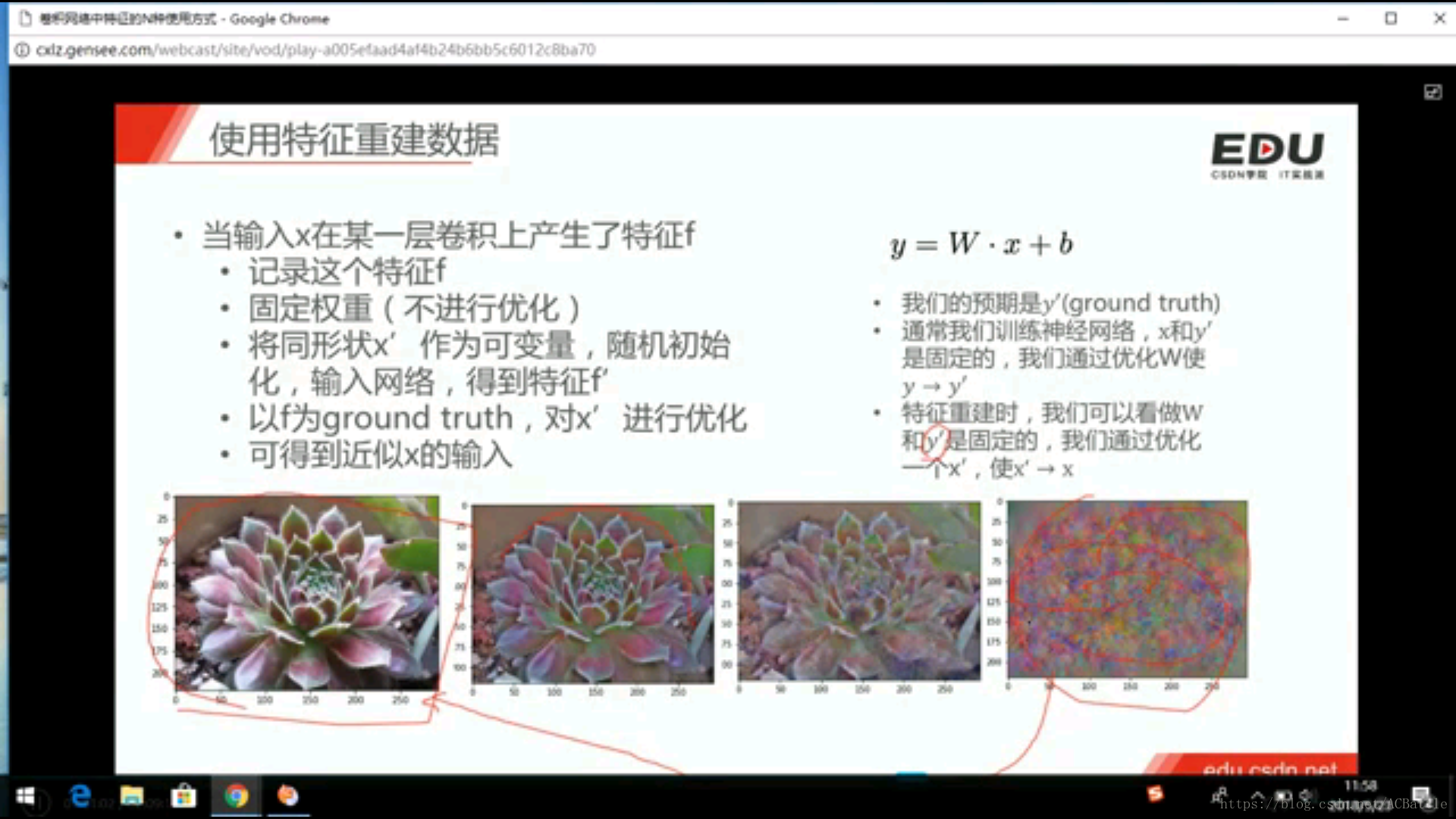Click the pop-out screen icon above the slide
This screenshot has height=819, width=1456.
(1433, 93)
